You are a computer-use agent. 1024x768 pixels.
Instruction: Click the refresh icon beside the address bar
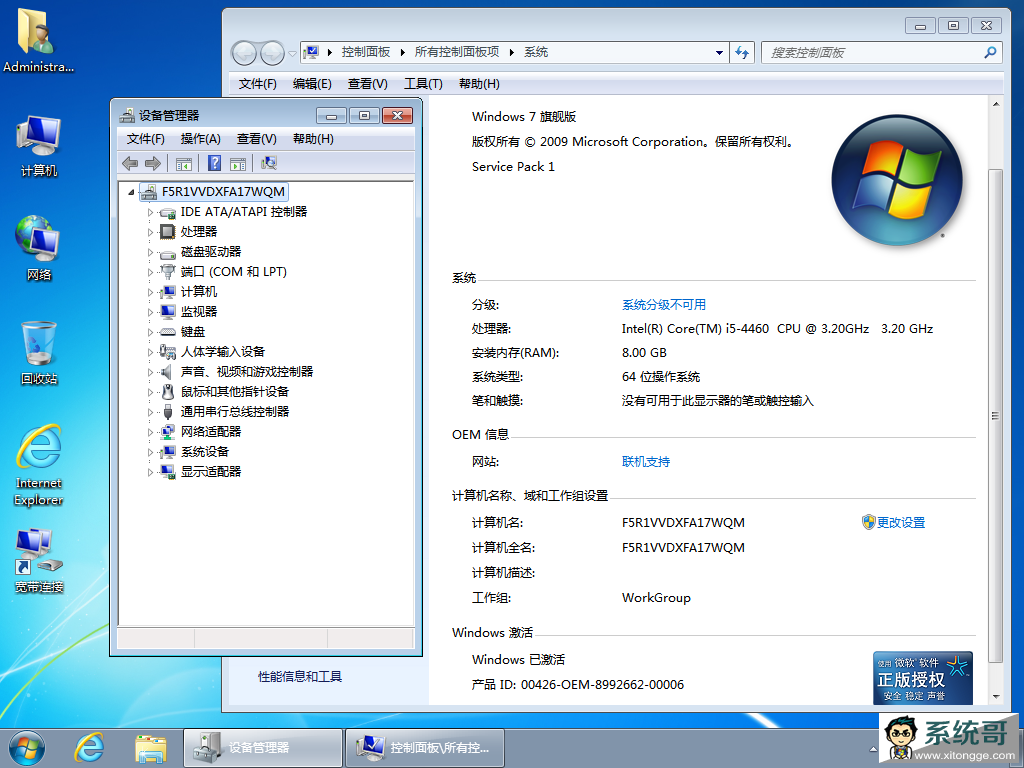coord(742,52)
